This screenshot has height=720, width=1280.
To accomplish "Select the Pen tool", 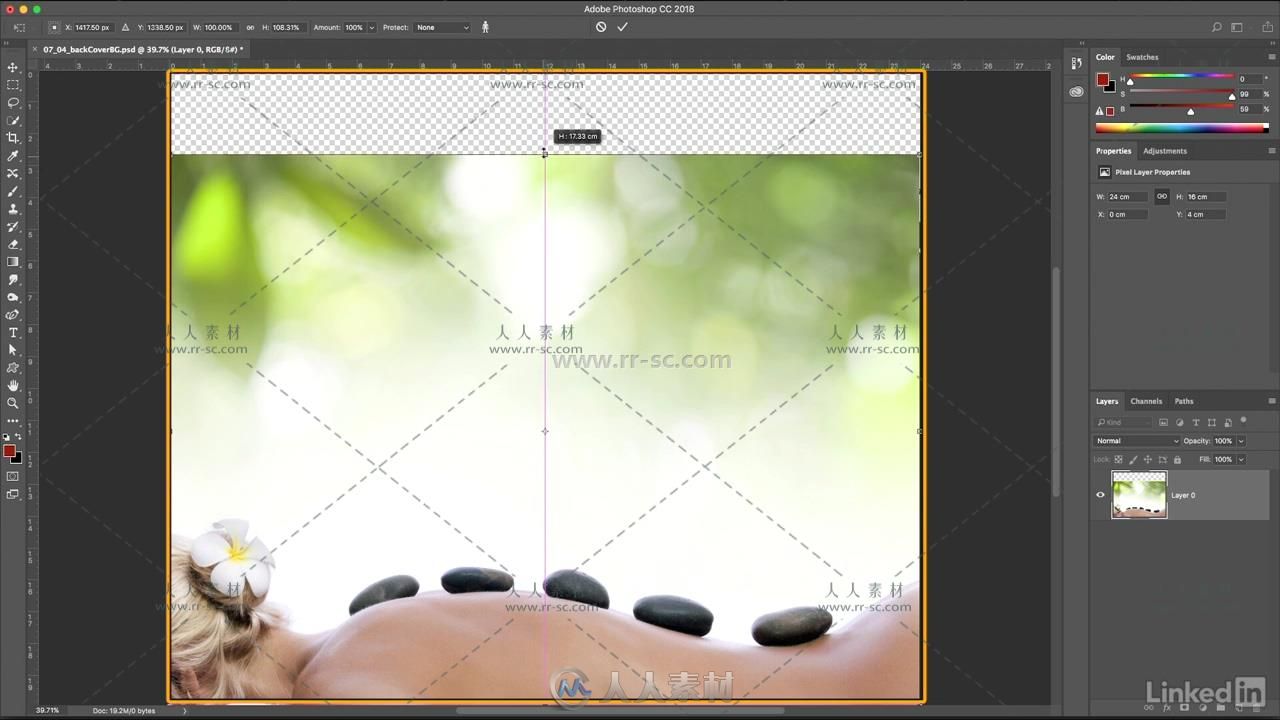I will [x=13, y=315].
